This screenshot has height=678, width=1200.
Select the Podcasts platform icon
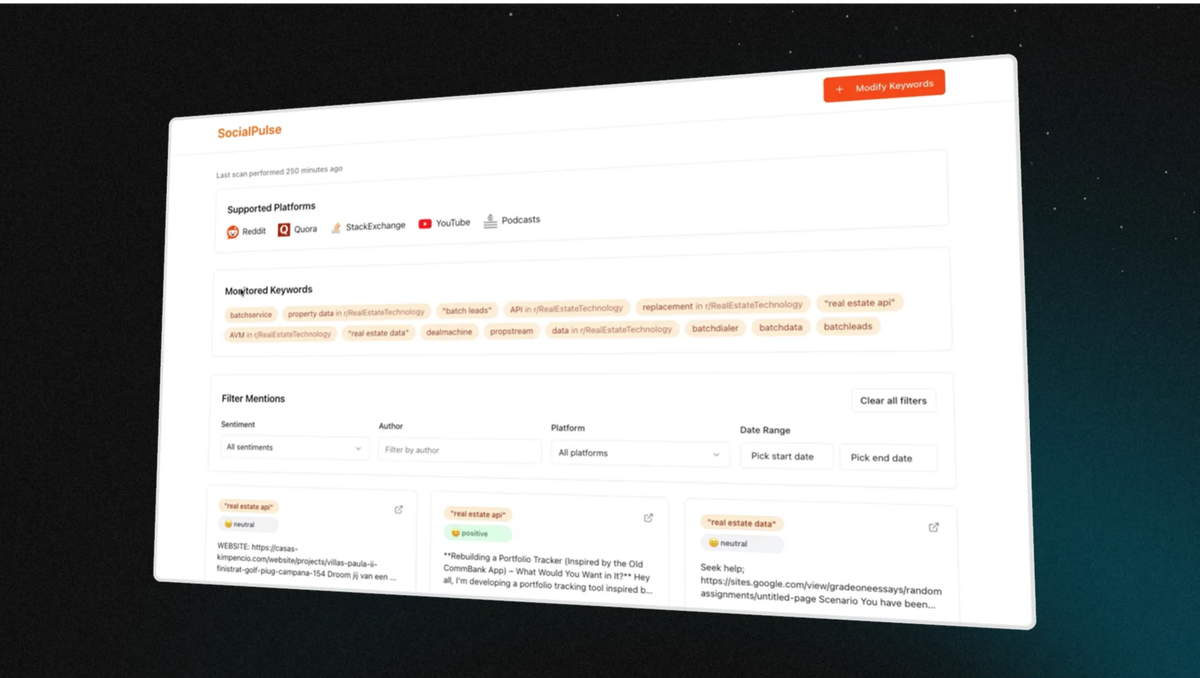(x=489, y=221)
